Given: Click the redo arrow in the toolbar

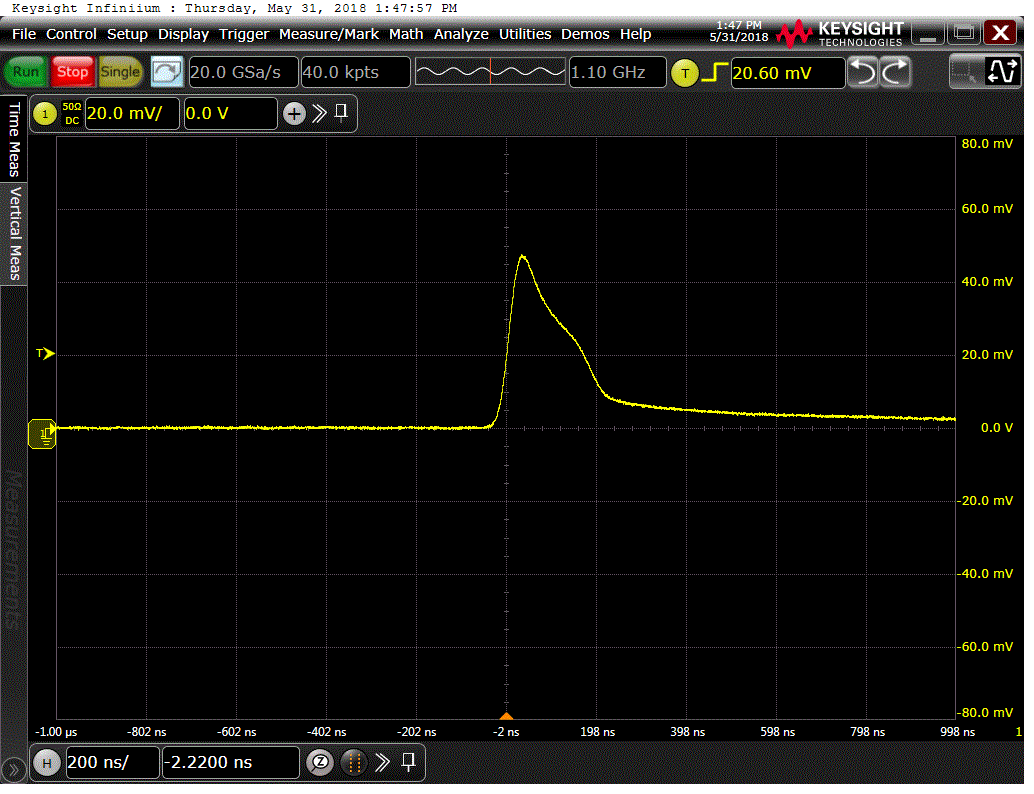Looking at the screenshot, I should [x=896, y=72].
